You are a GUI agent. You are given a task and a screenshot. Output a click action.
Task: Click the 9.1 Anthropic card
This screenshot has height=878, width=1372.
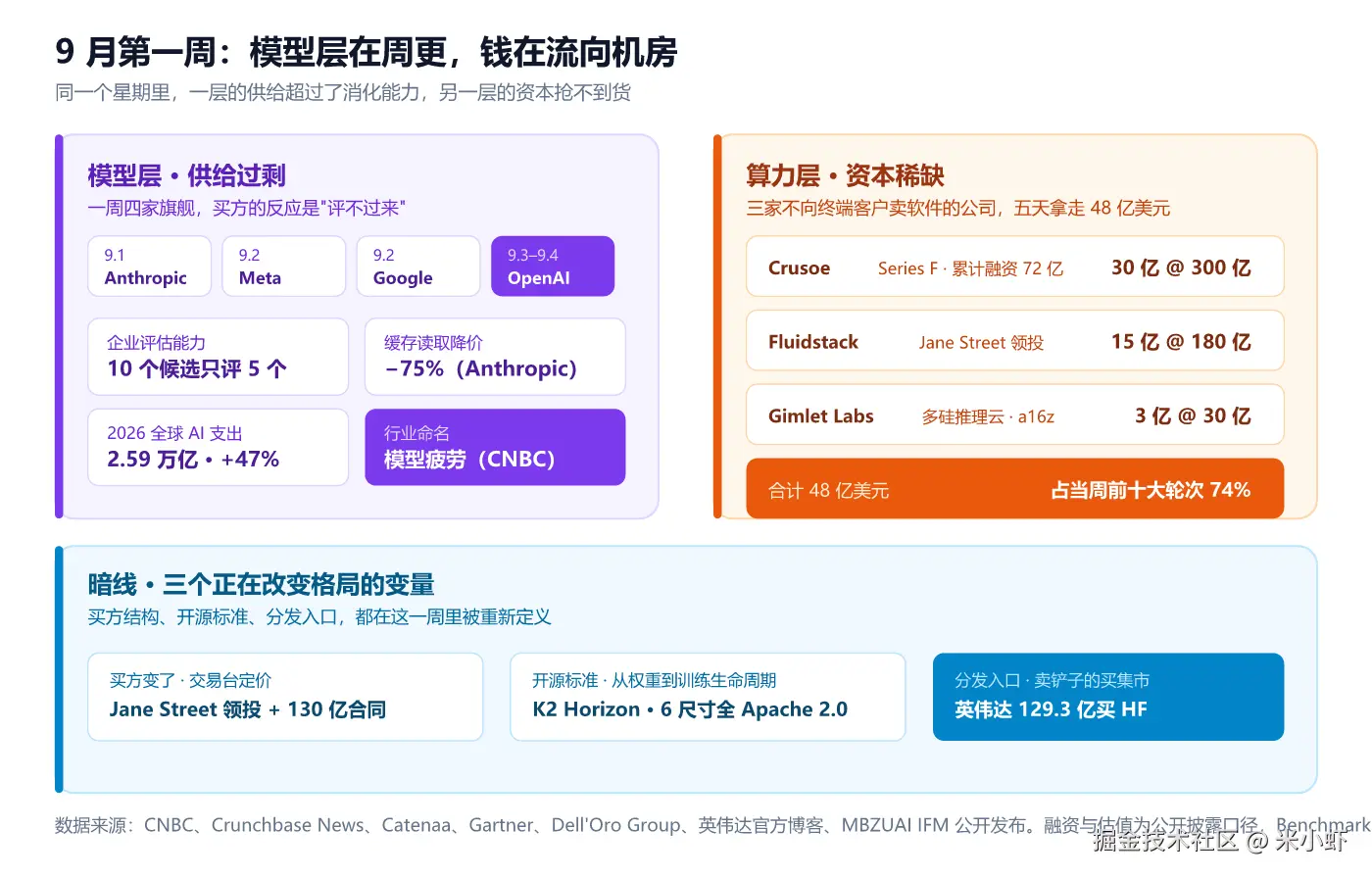coord(150,267)
